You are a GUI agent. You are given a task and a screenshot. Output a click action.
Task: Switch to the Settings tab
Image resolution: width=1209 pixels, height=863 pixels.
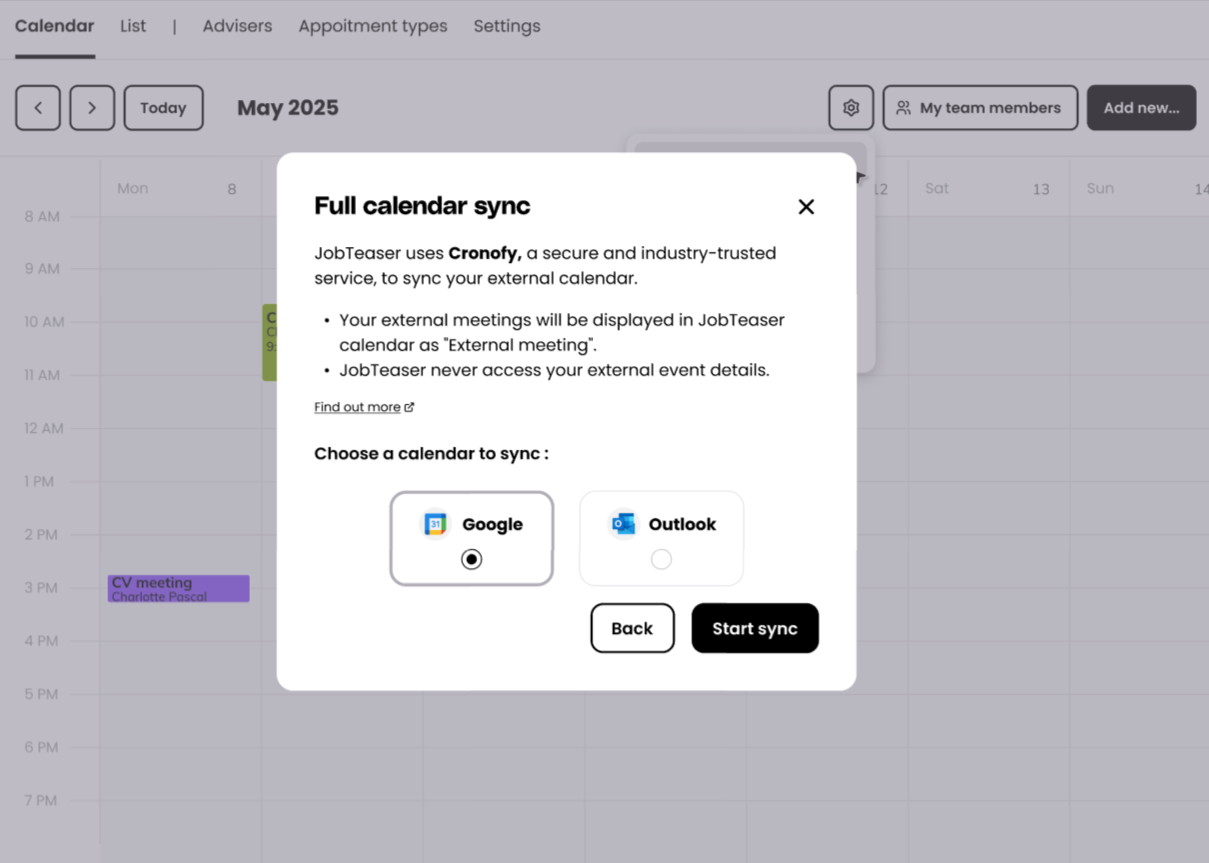[x=507, y=26]
